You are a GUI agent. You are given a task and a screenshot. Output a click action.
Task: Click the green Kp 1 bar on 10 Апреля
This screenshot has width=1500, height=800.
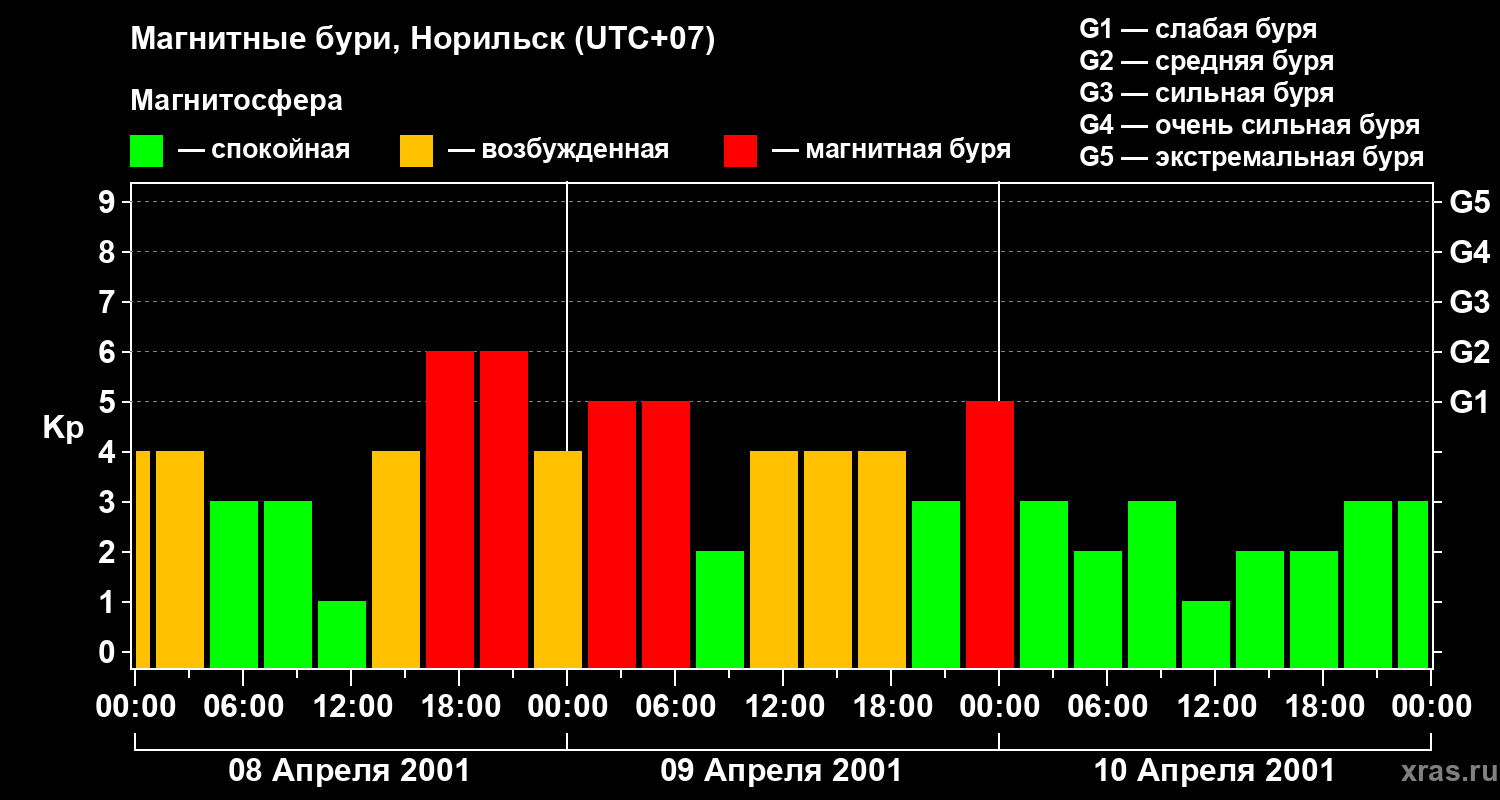pyautogui.click(x=1206, y=634)
